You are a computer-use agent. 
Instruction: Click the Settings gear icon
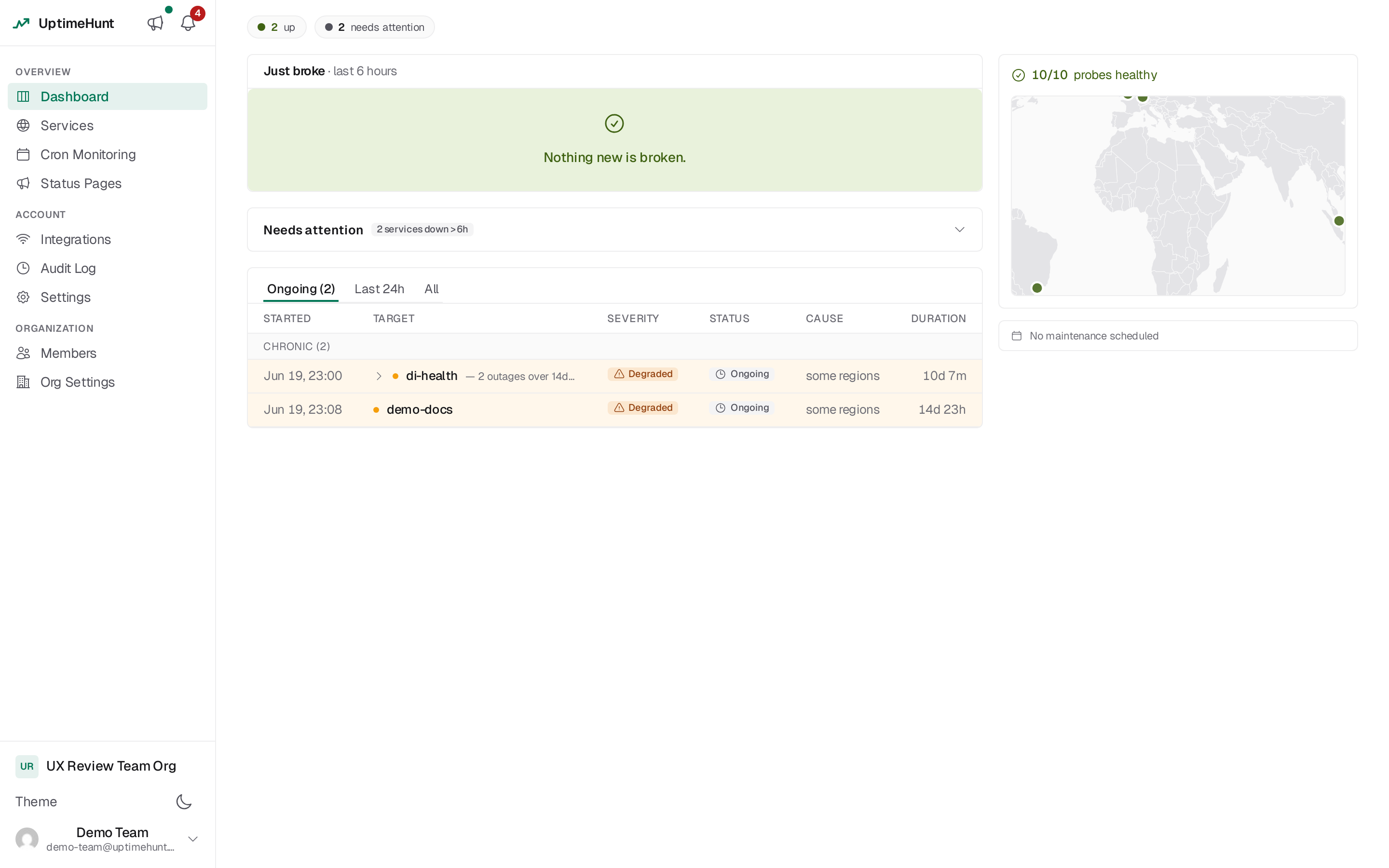coord(23,298)
